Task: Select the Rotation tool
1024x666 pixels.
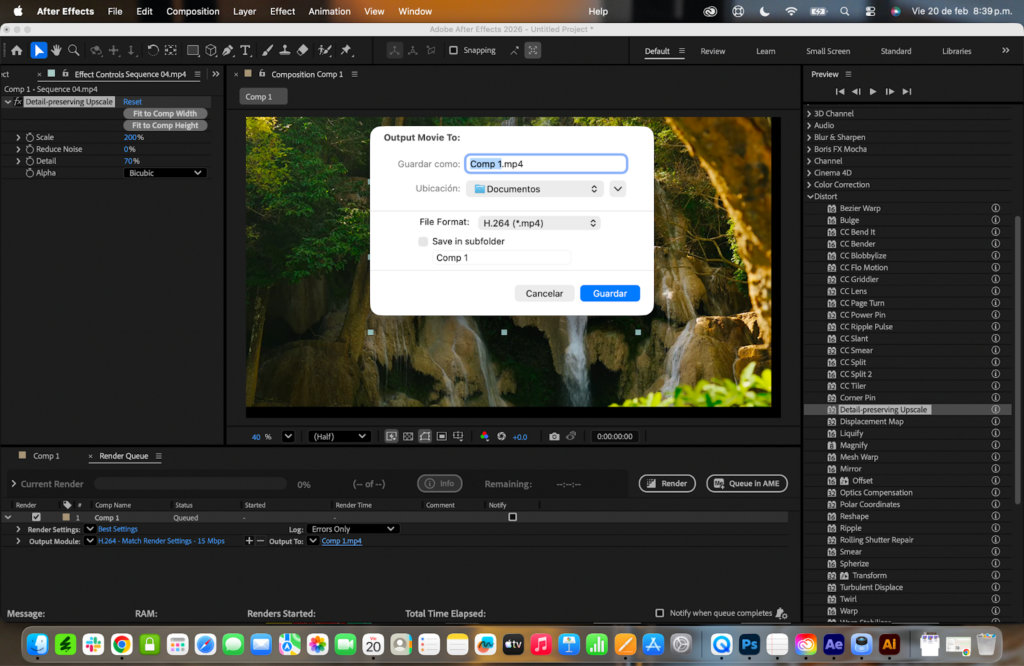Action: click(x=153, y=49)
